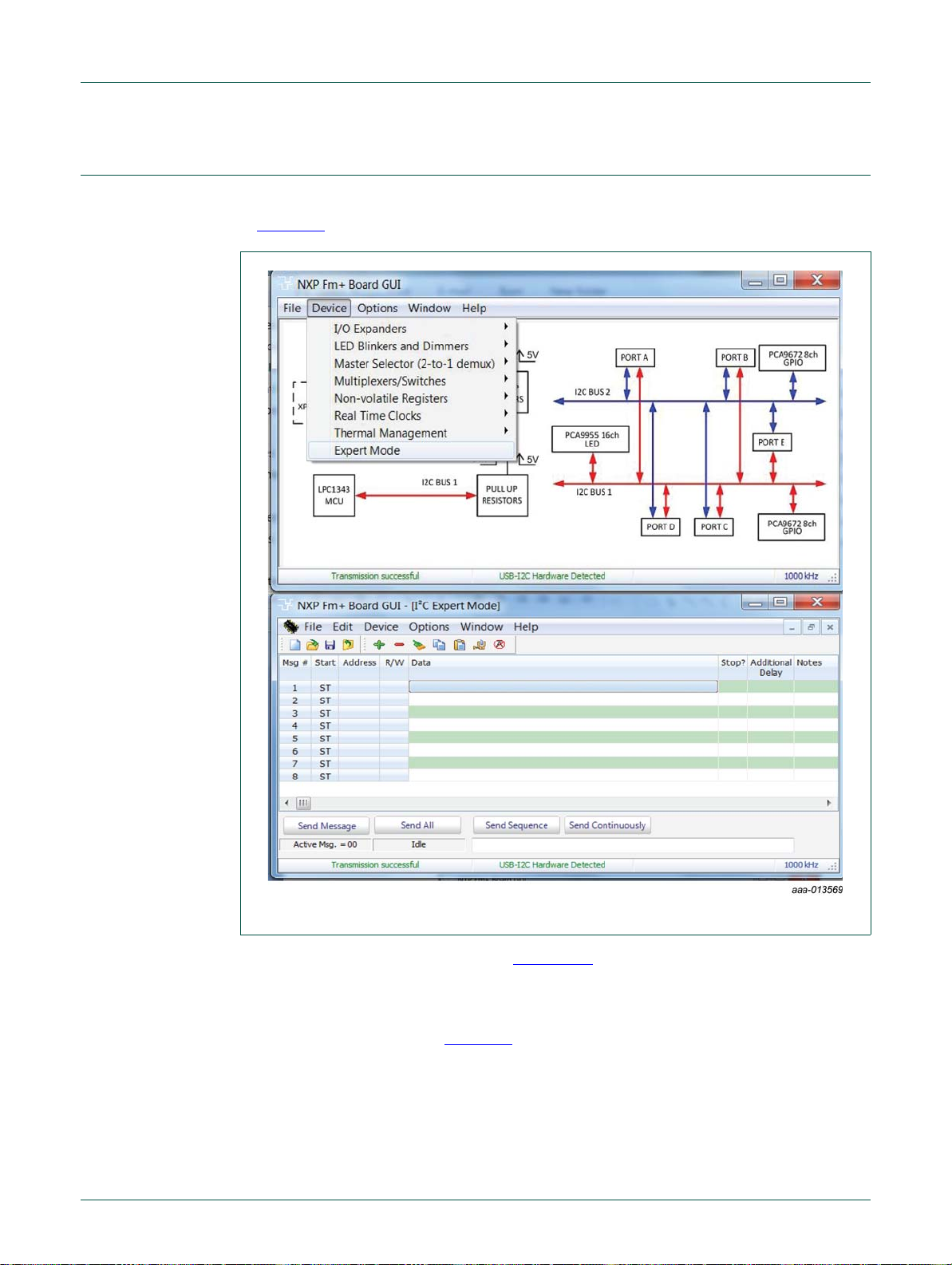Expand the Real Time Clocks submenu
This screenshot has height=1265, width=952.
(412, 416)
